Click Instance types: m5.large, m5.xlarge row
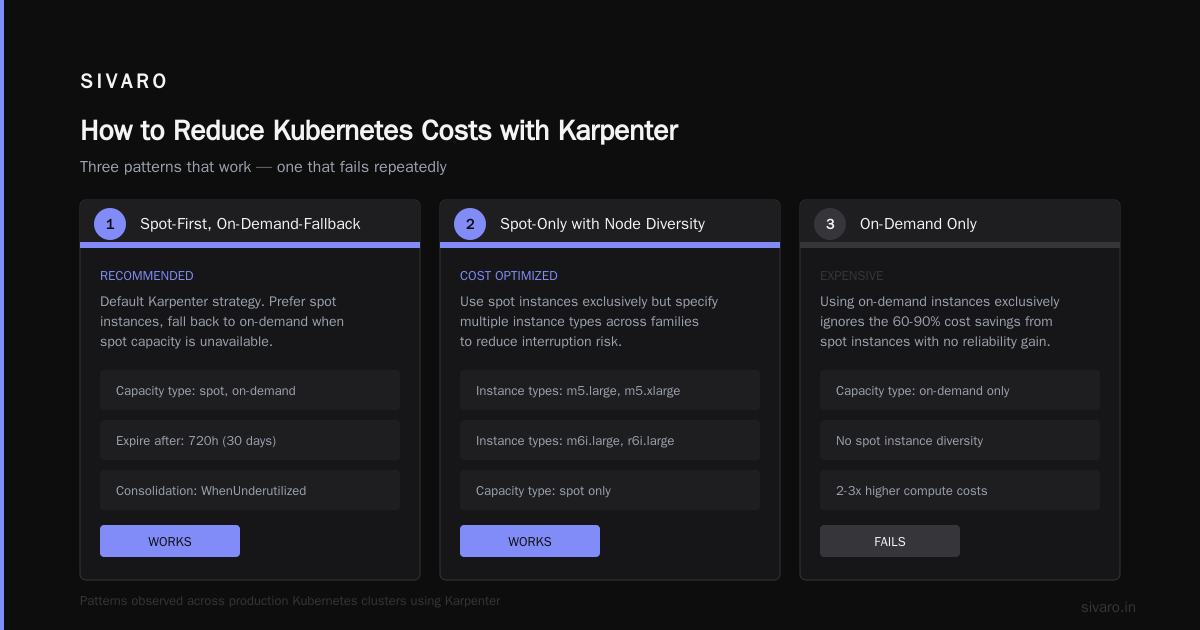The height and width of the screenshot is (630, 1200). pos(610,390)
